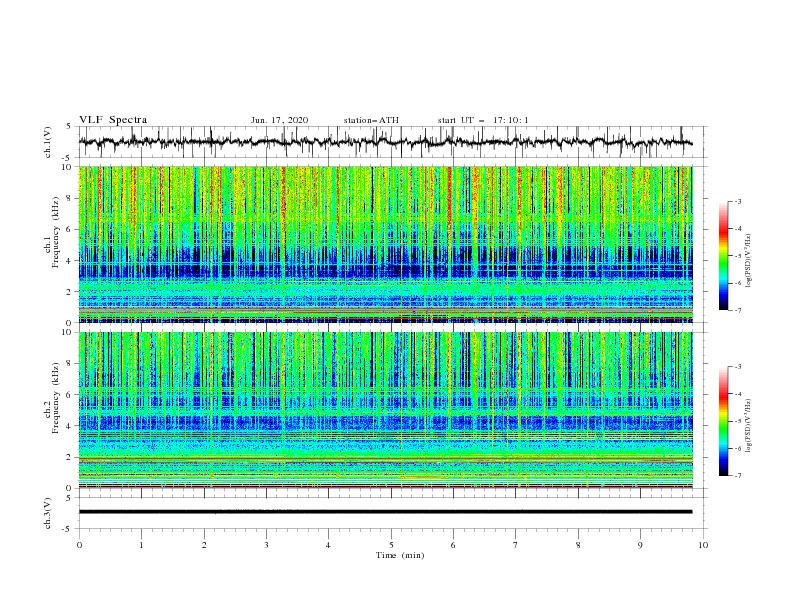The height and width of the screenshot is (612, 792).
Task: Click the time axis tick label "6"
Action: (x=453, y=545)
